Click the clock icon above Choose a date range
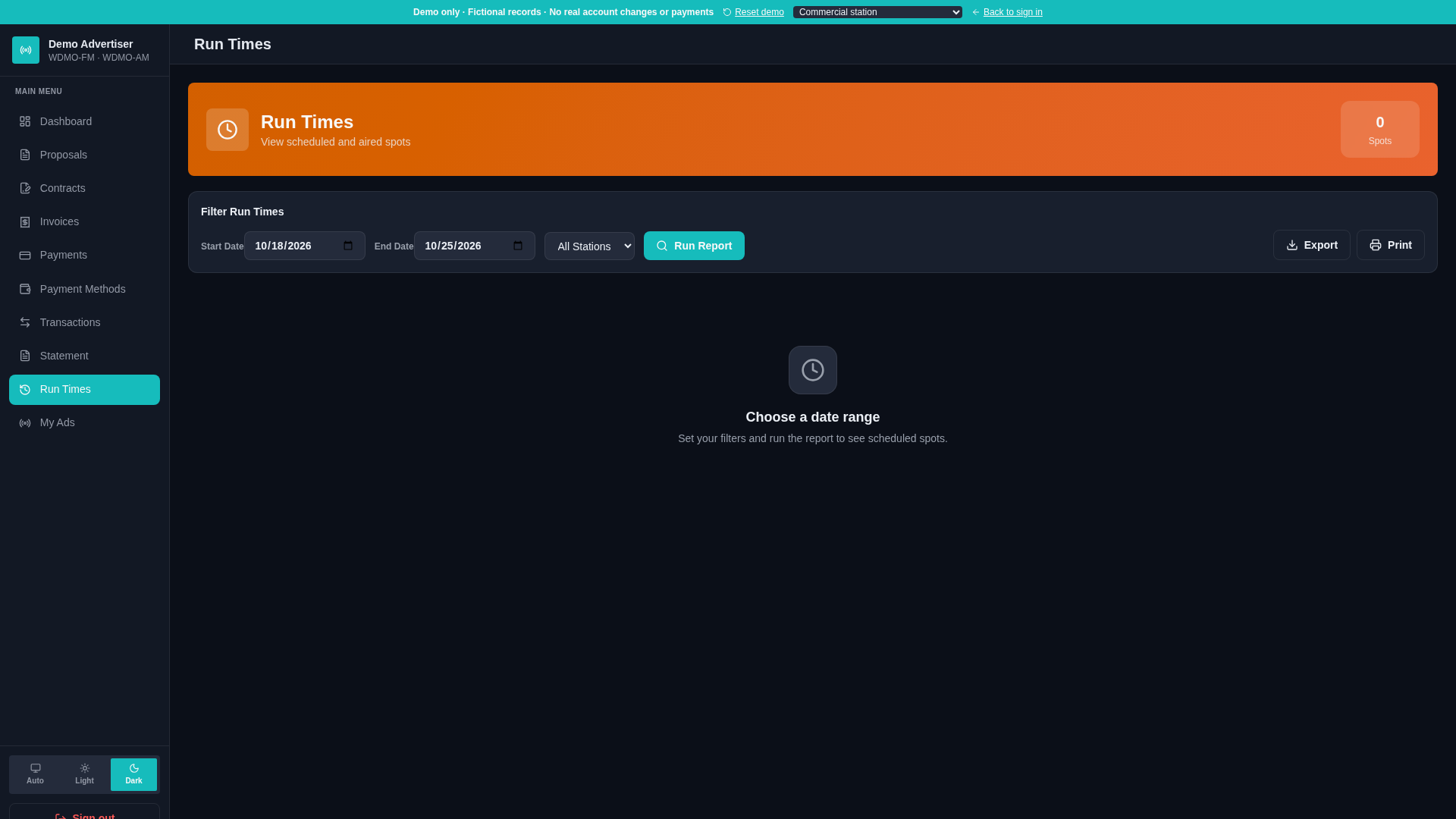This screenshot has width=1456, height=819. [813, 370]
